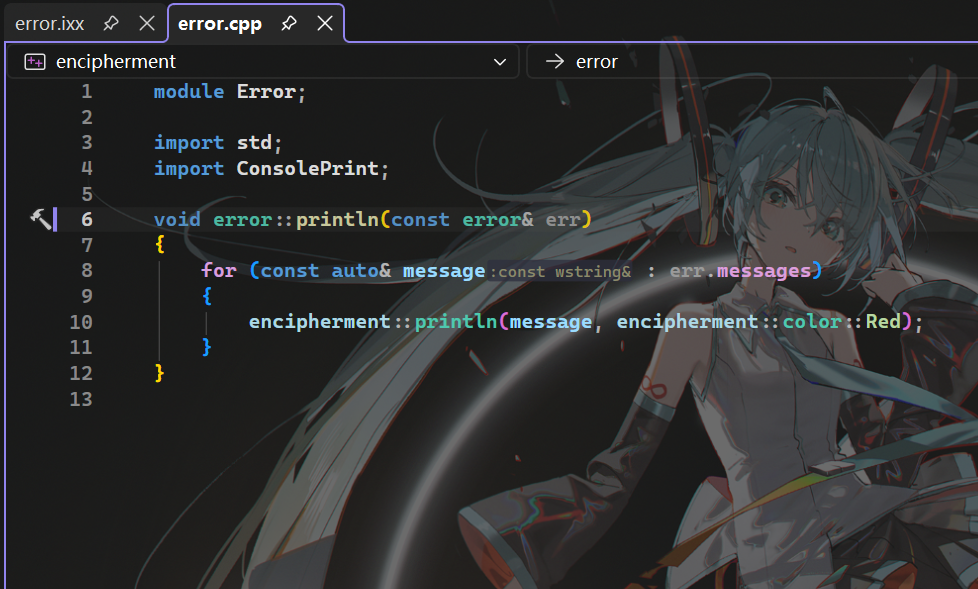Select the error.cpp tab

tap(219, 24)
